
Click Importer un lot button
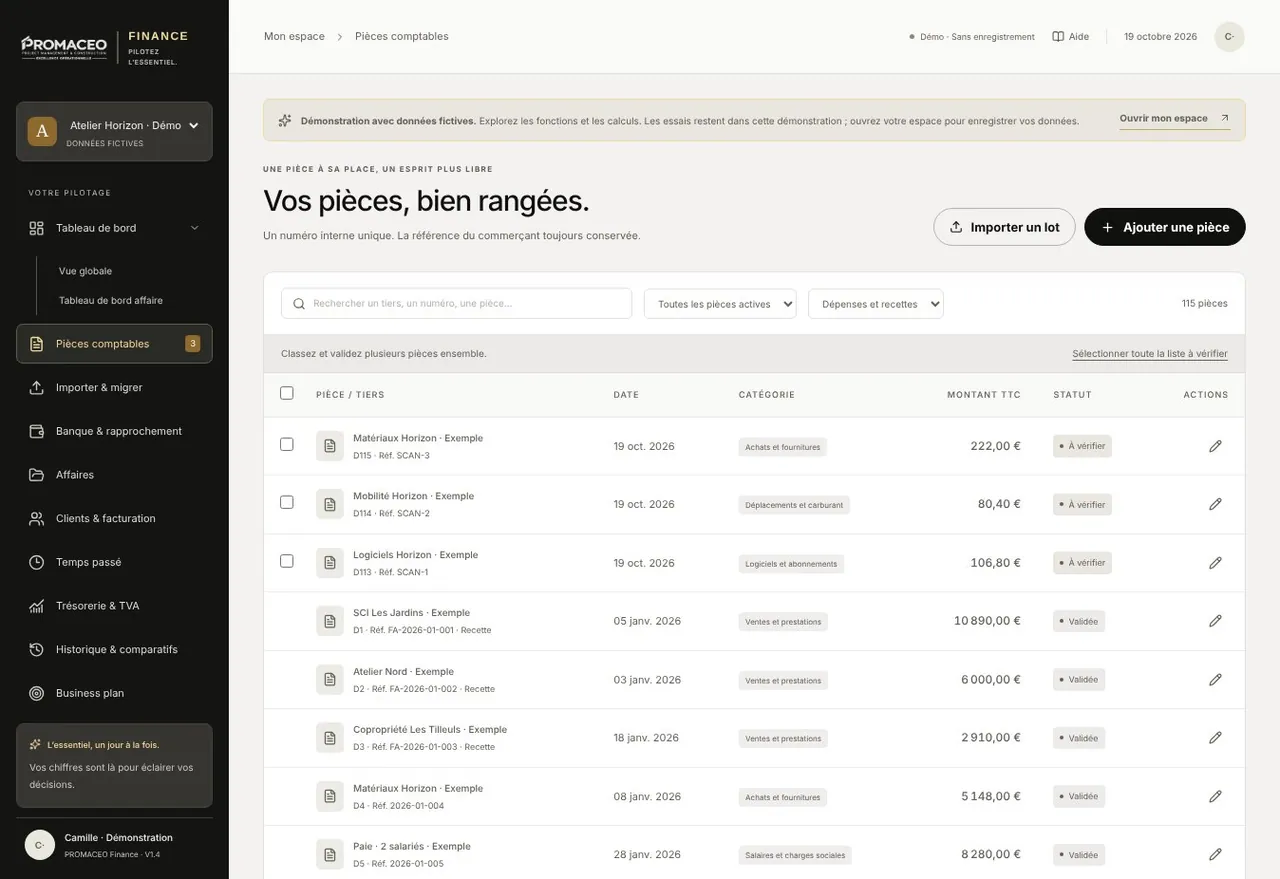(x=1004, y=227)
